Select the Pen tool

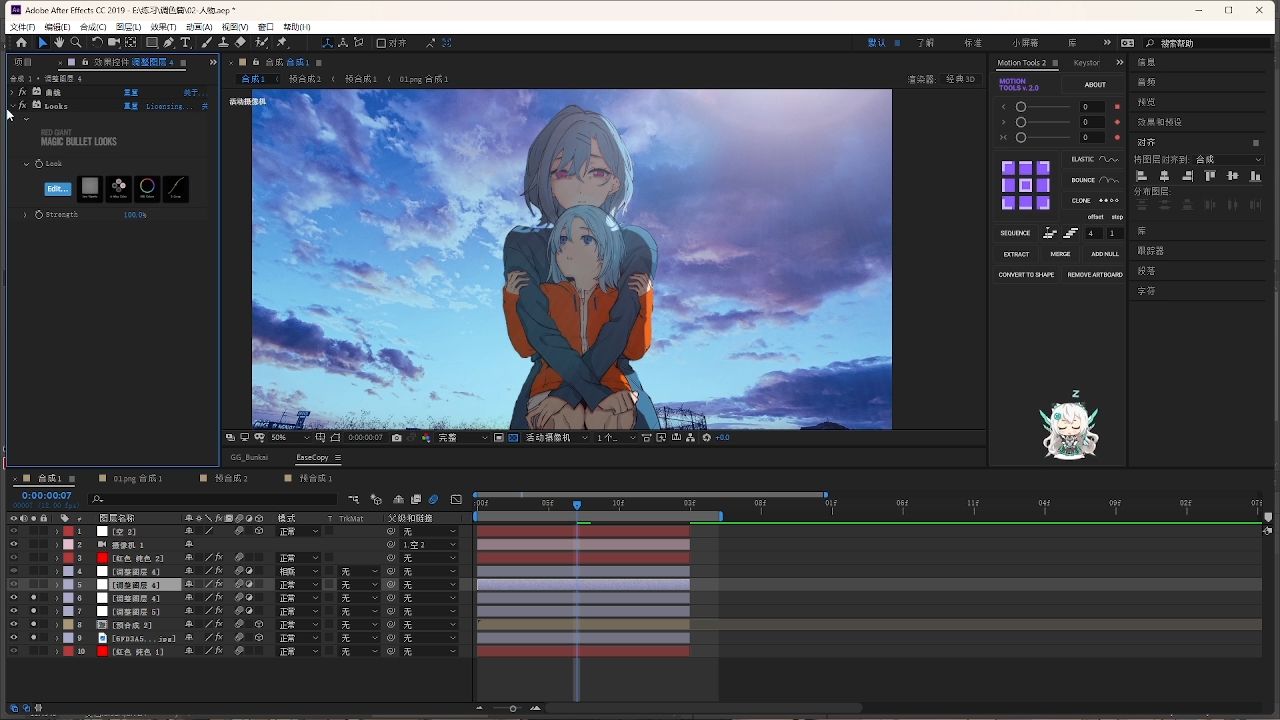[x=169, y=43]
